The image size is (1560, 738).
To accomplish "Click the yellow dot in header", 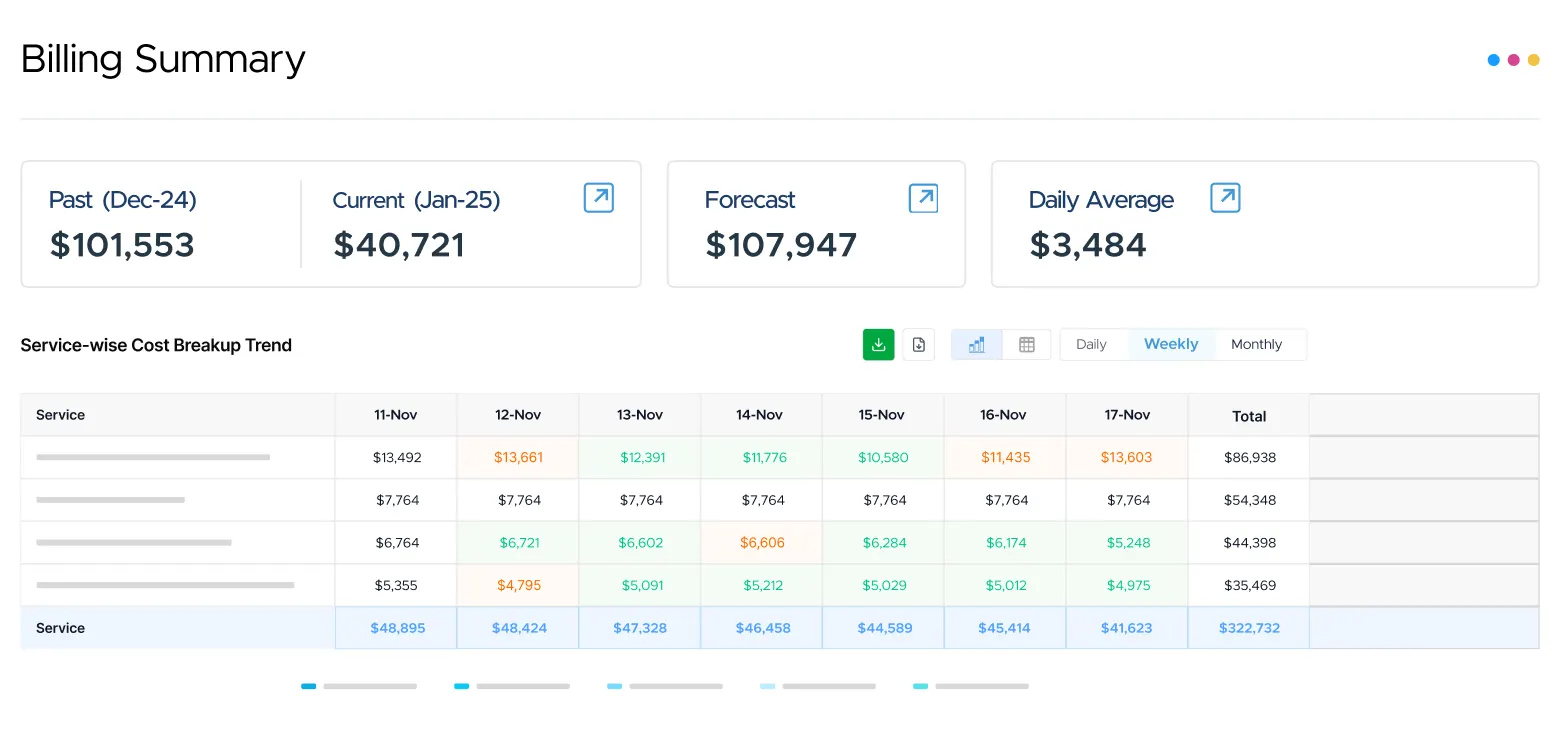I will (x=1533, y=60).
